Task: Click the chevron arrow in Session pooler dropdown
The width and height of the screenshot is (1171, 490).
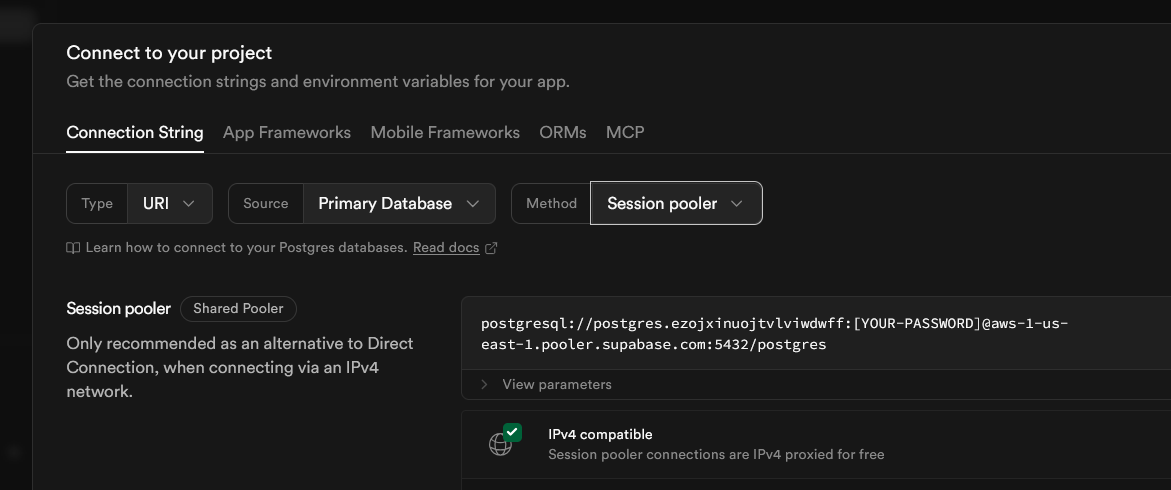Action: [x=737, y=203]
